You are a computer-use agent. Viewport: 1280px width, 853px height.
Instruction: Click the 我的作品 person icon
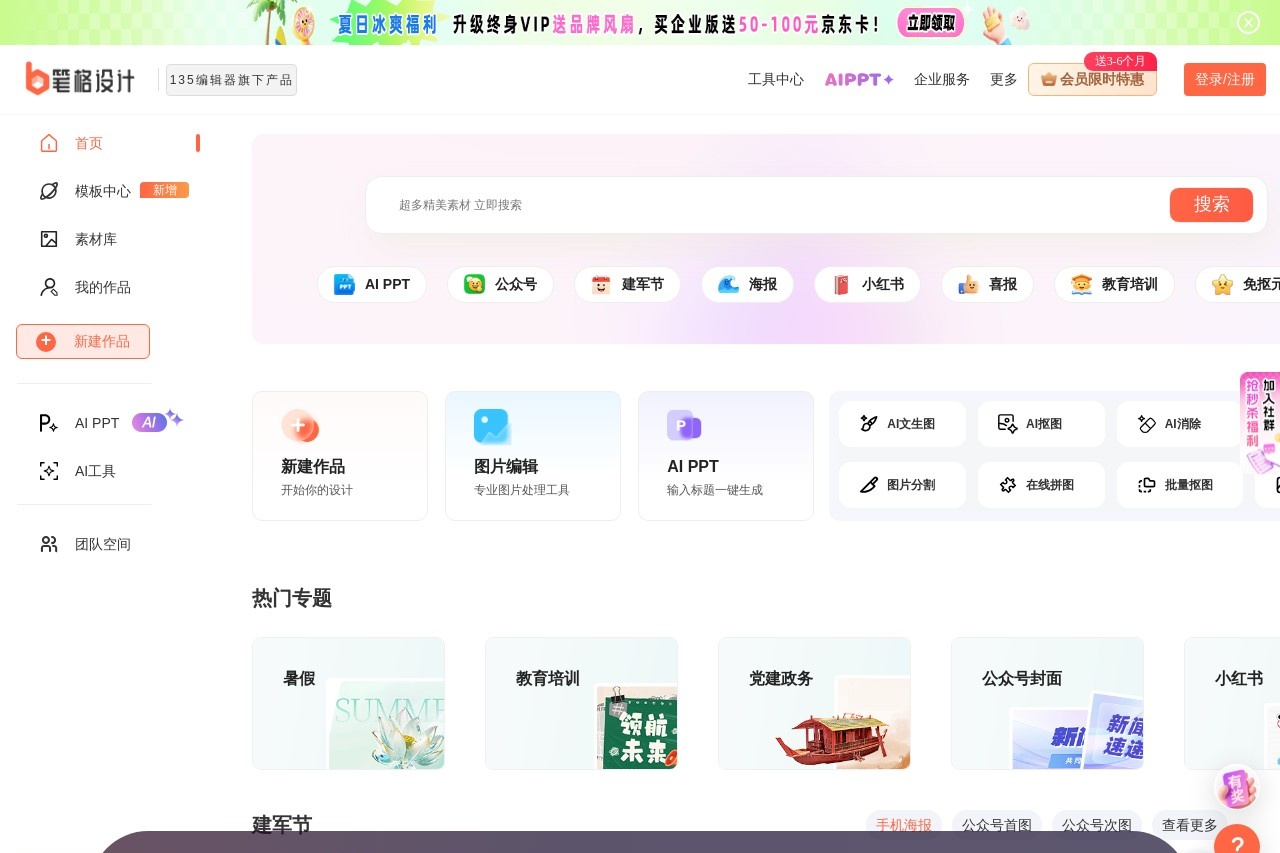49,287
